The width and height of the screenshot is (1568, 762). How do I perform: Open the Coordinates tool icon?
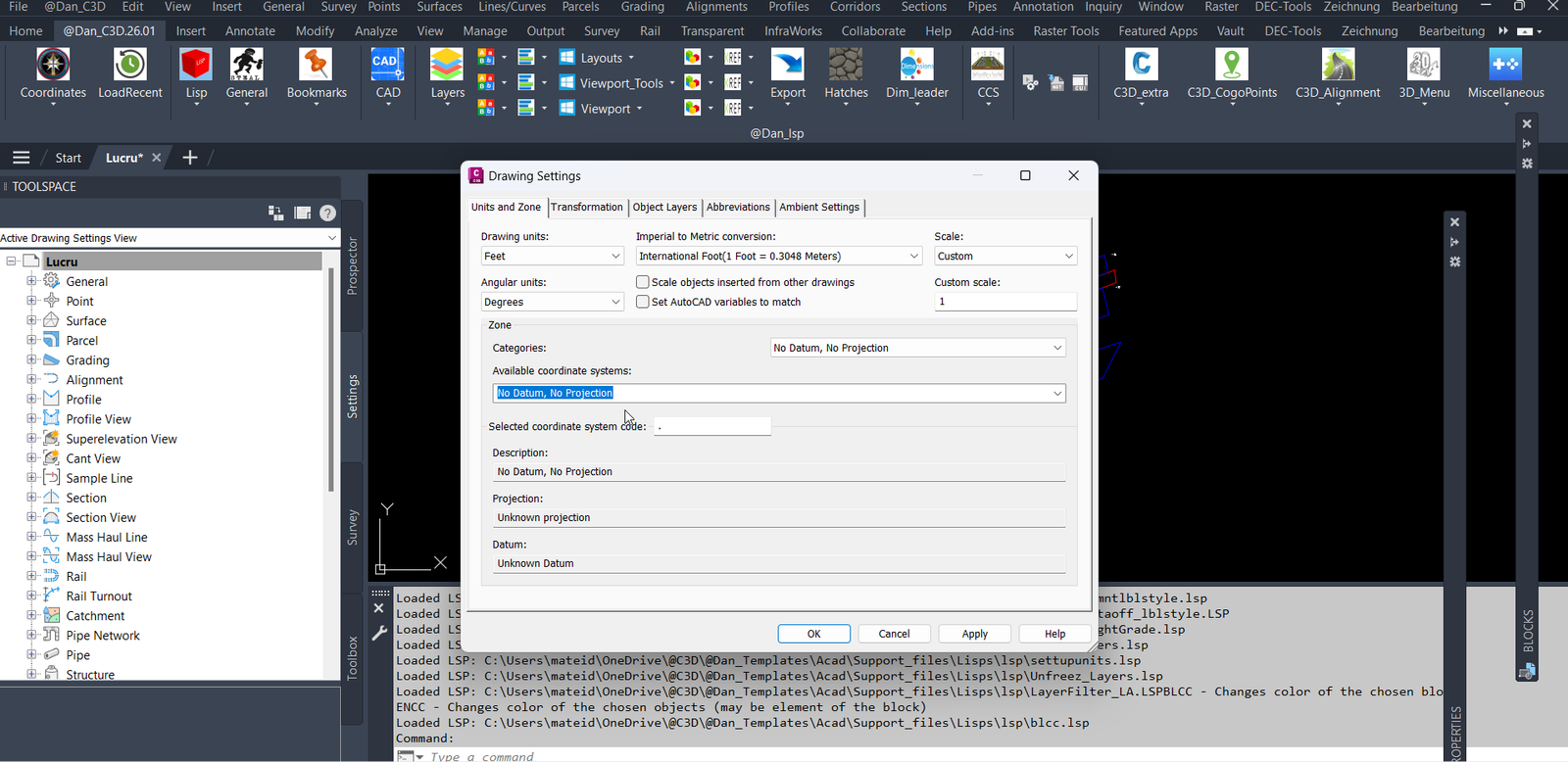[x=53, y=66]
